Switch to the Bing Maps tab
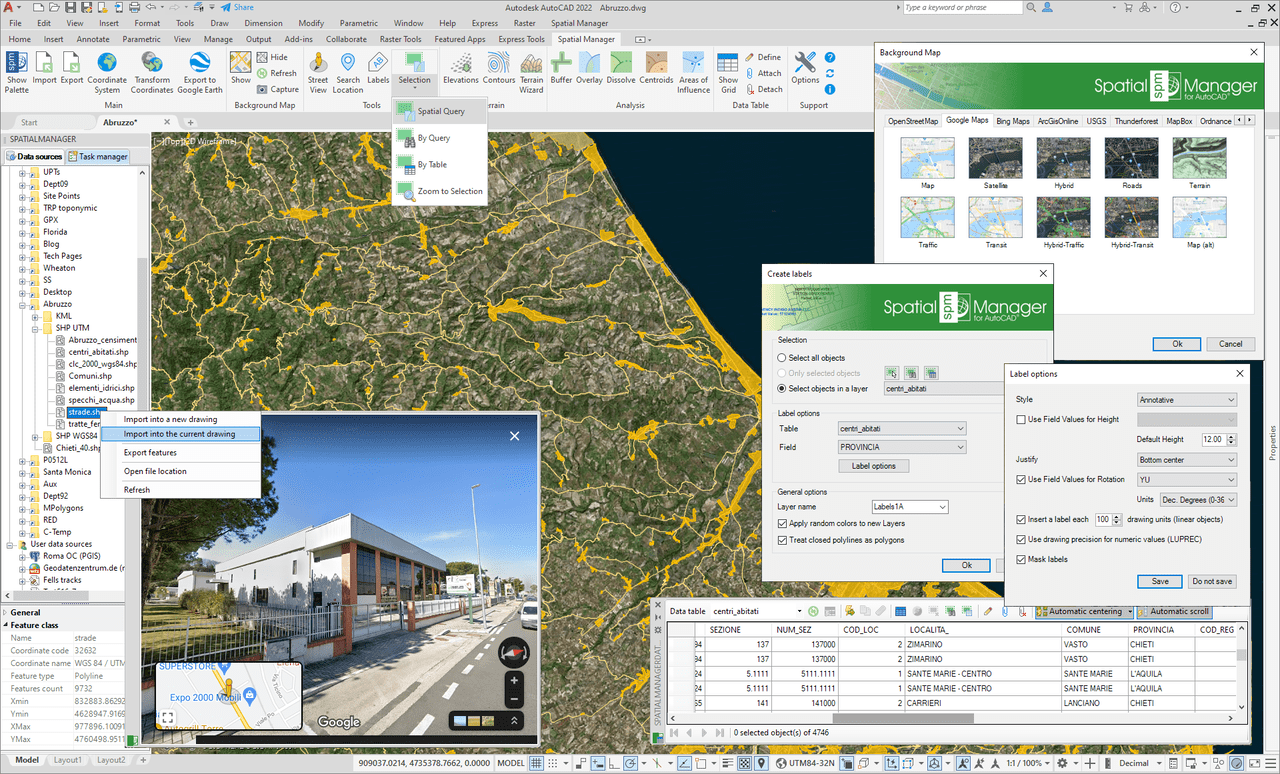 1012,121
